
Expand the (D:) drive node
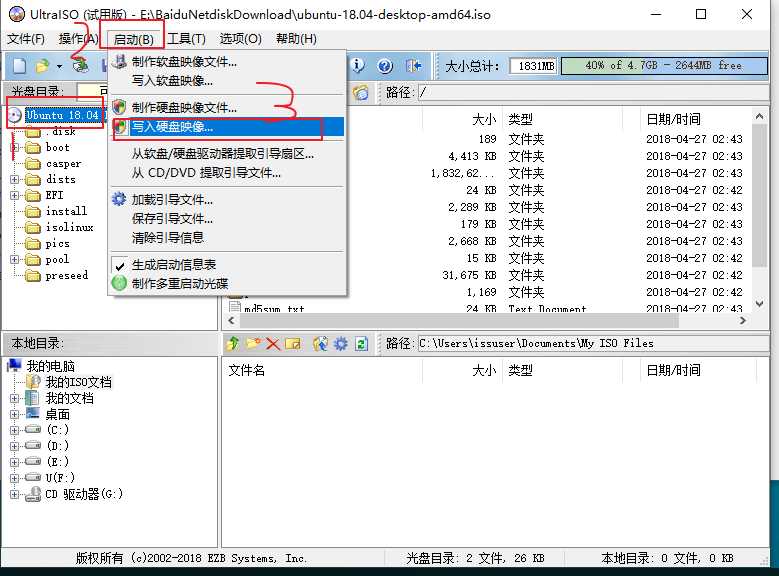[15, 446]
